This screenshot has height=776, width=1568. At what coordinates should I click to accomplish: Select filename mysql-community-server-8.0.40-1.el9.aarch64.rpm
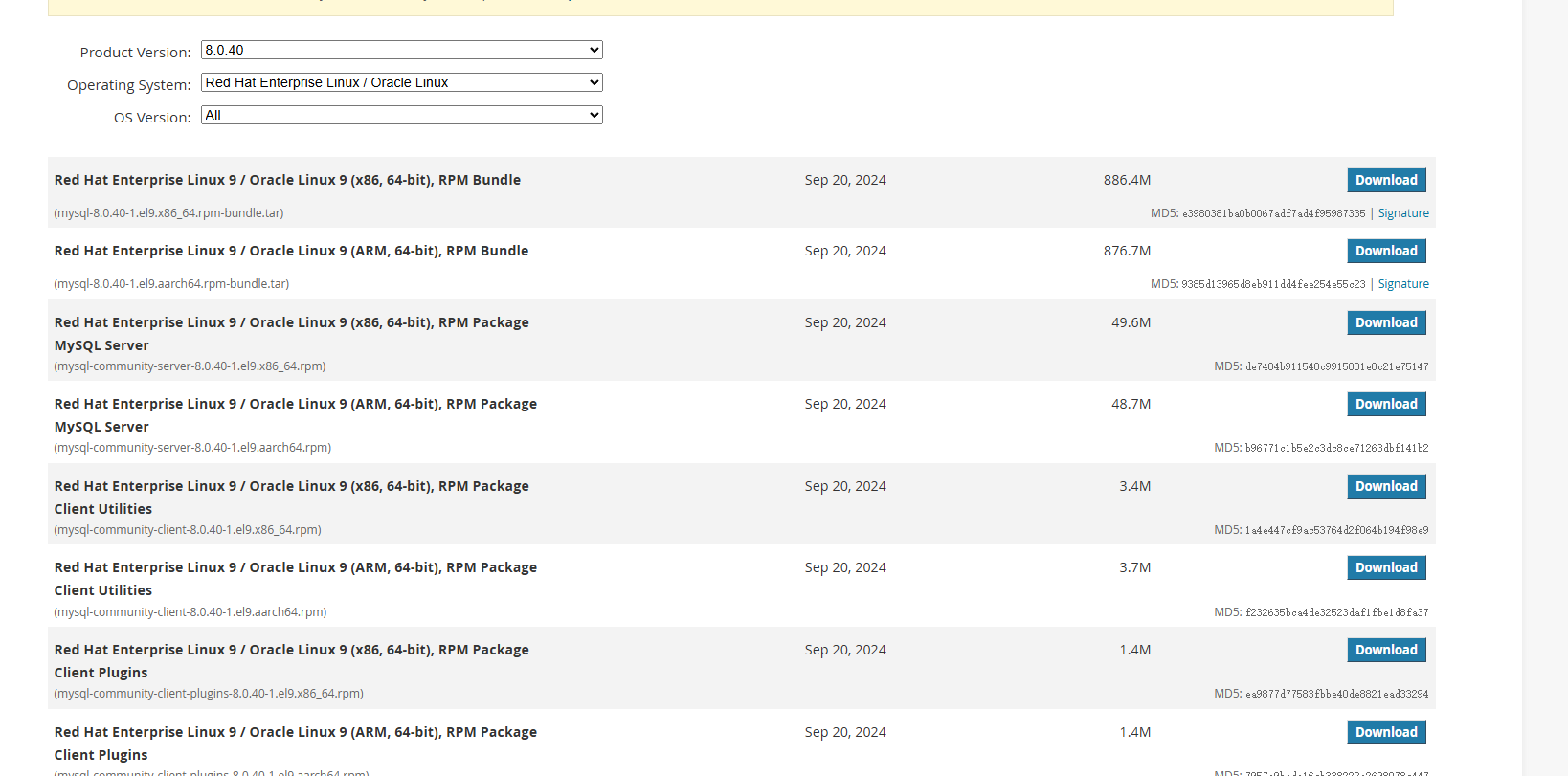(x=192, y=448)
